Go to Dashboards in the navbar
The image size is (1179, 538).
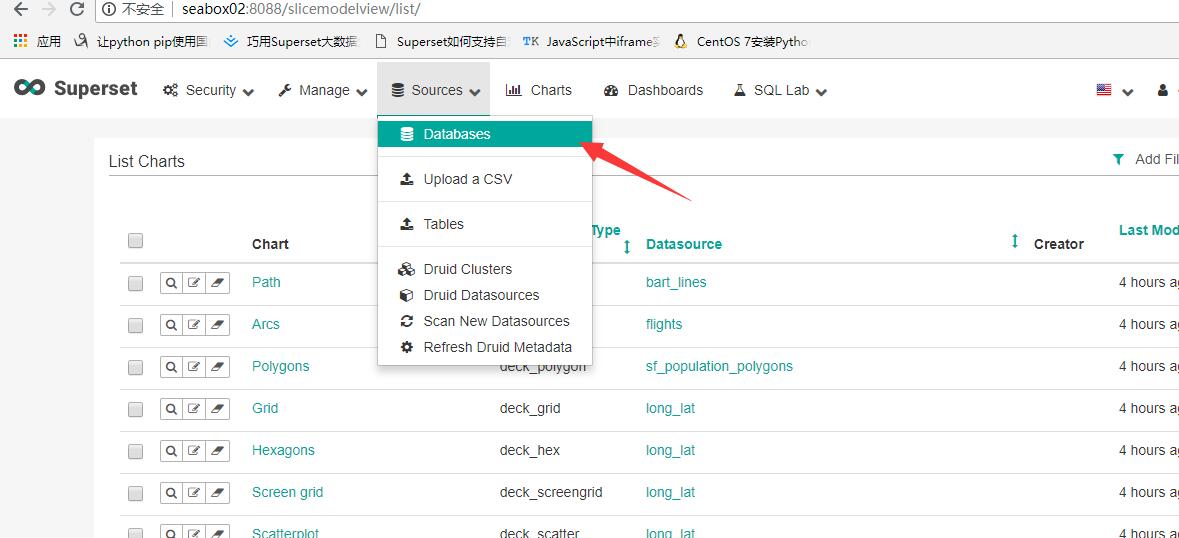tap(653, 90)
